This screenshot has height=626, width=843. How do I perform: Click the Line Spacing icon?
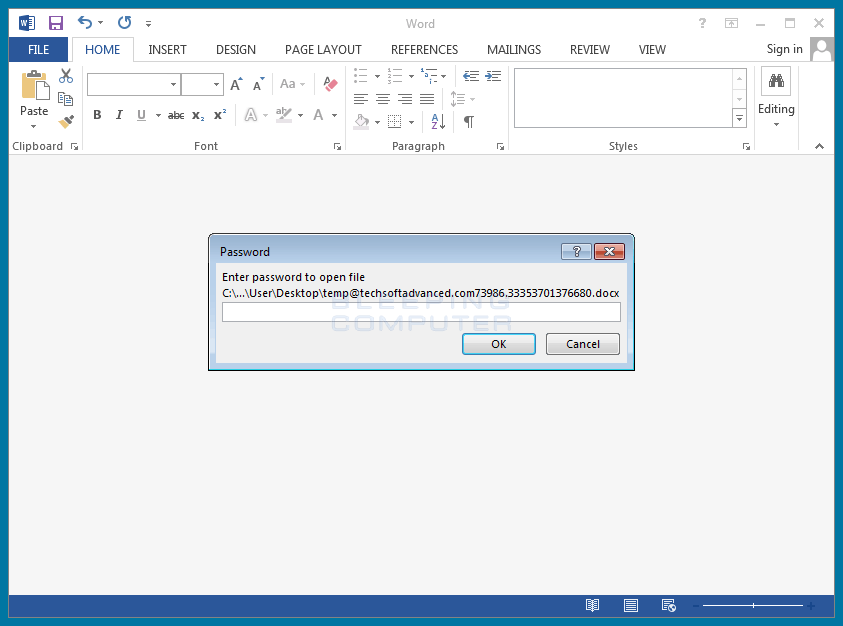click(x=458, y=99)
